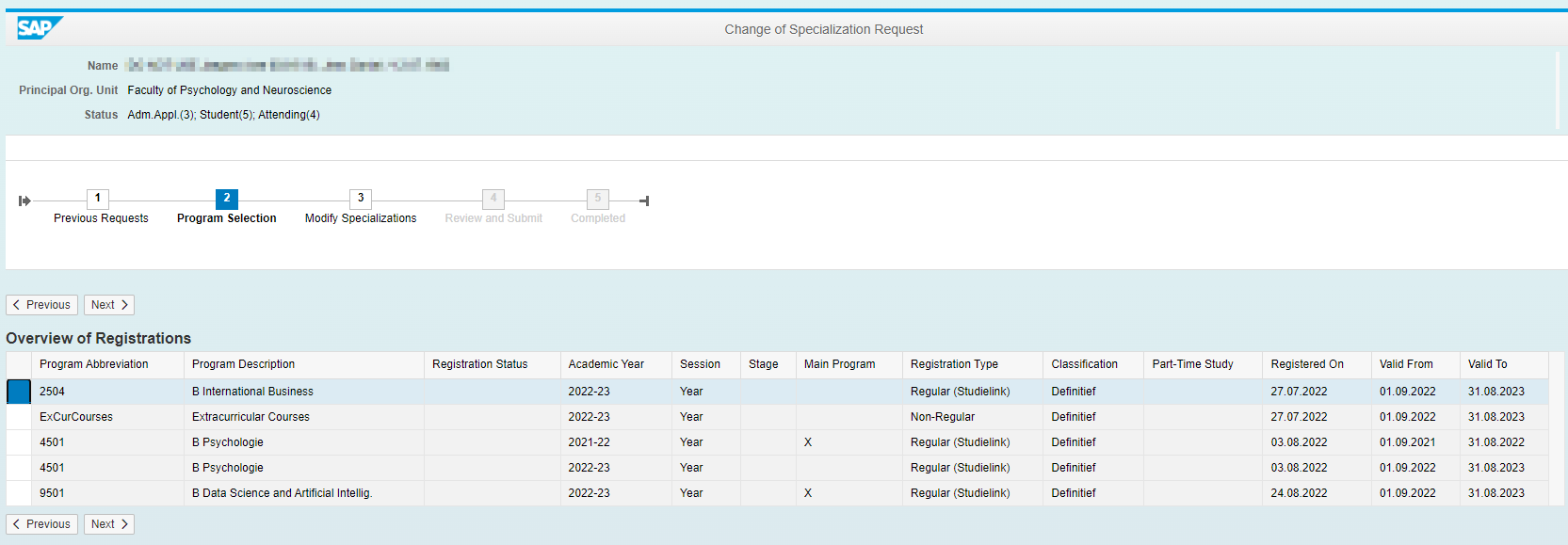Select the ExCurCourses row via its row selector
Screen dimensions: 1568x545
click(x=19, y=417)
